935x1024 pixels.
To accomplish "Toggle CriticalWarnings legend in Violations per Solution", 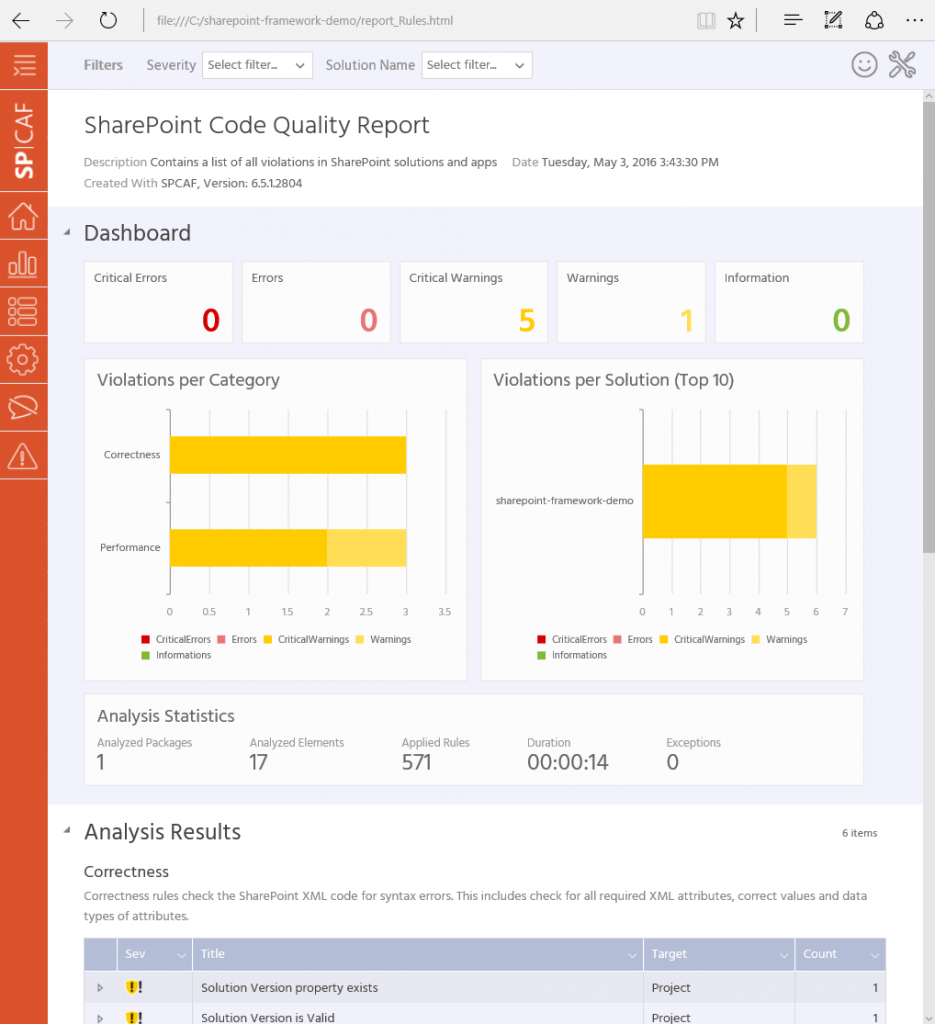I will (x=703, y=639).
